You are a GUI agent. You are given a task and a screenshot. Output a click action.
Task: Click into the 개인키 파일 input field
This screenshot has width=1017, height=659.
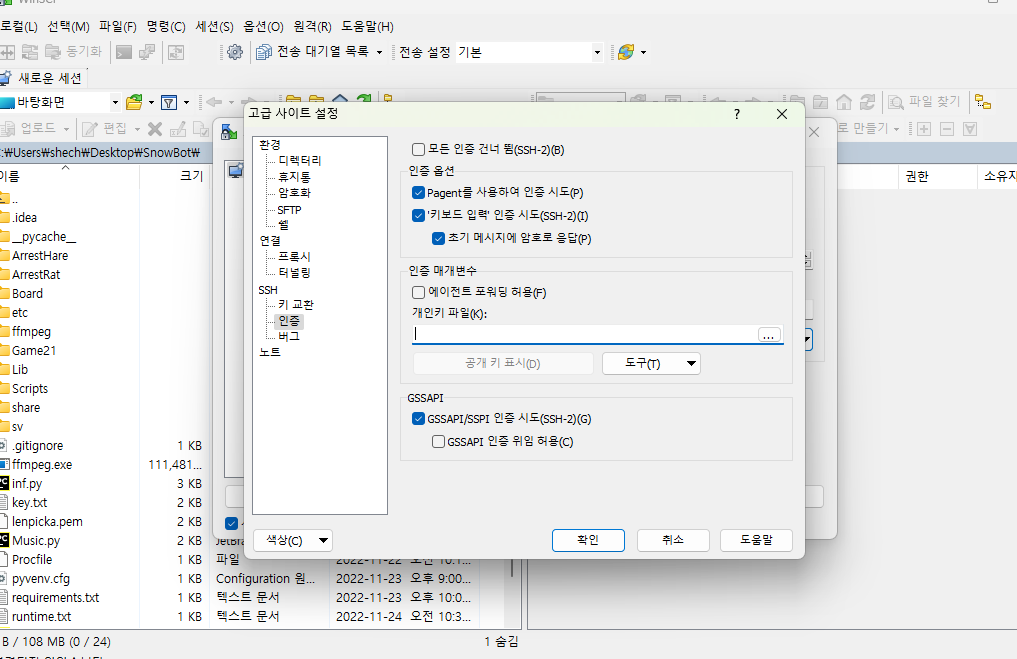(585, 334)
